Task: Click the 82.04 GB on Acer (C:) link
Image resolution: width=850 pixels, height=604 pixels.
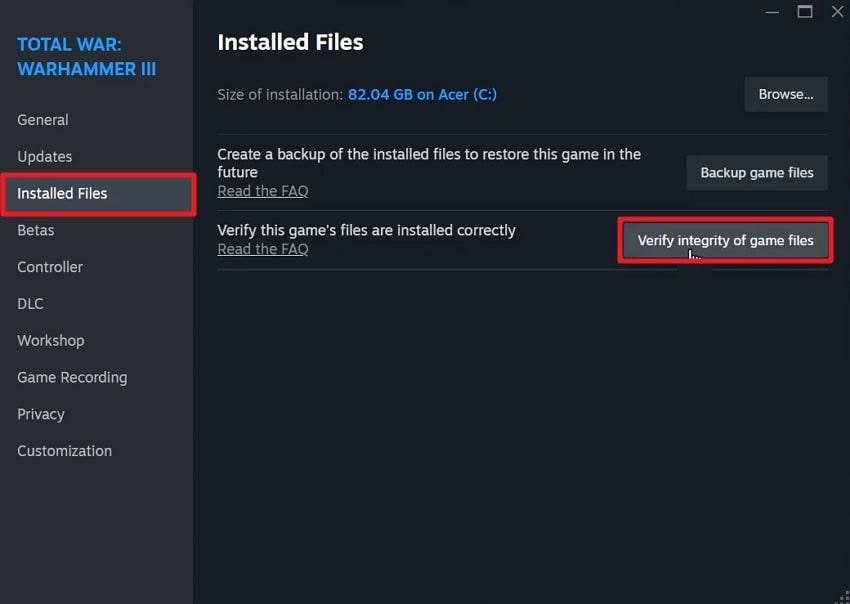Action: tap(420, 94)
